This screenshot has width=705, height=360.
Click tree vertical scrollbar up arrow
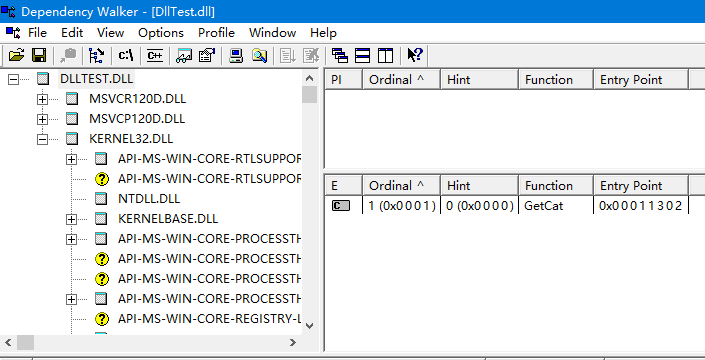pyautogui.click(x=309, y=78)
